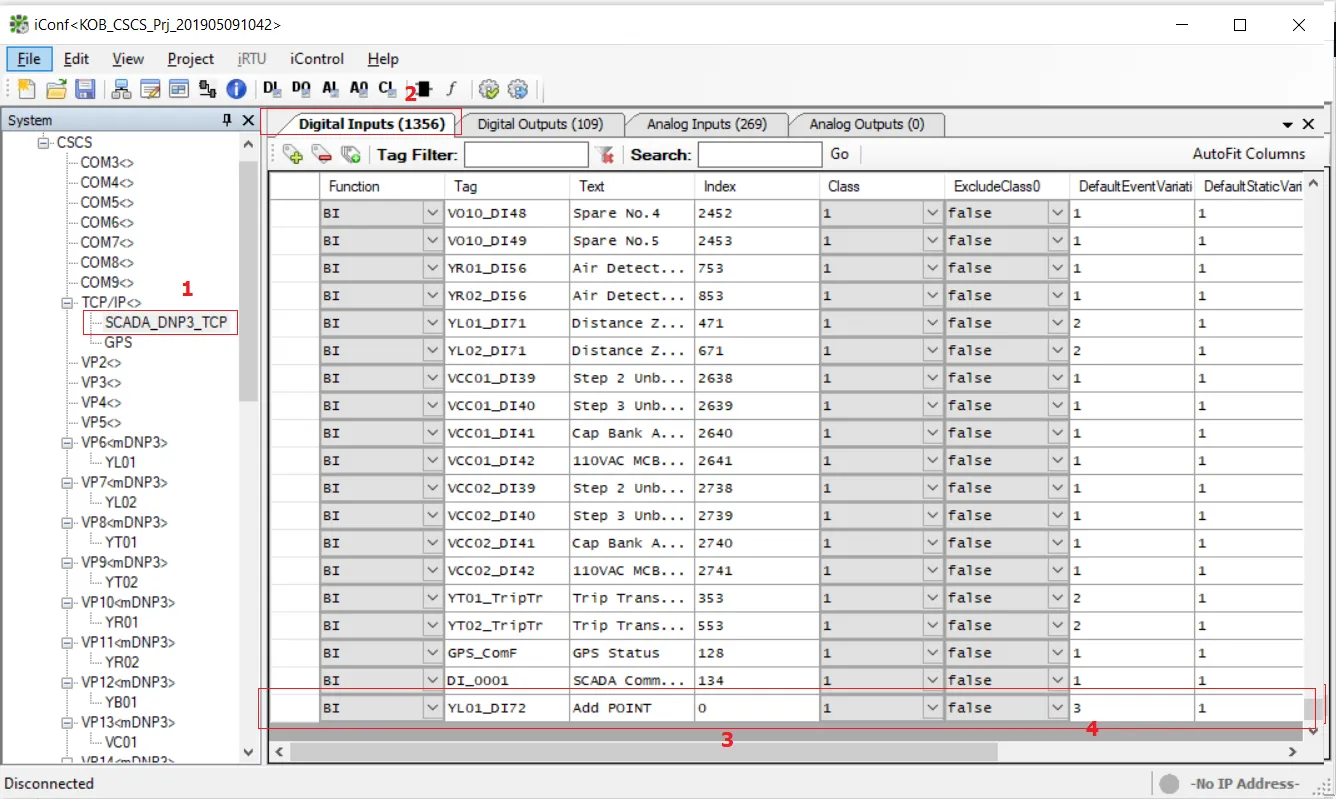Select the GPS tree item
The width and height of the screenshot is (1336, 799).
coord(118,342)
